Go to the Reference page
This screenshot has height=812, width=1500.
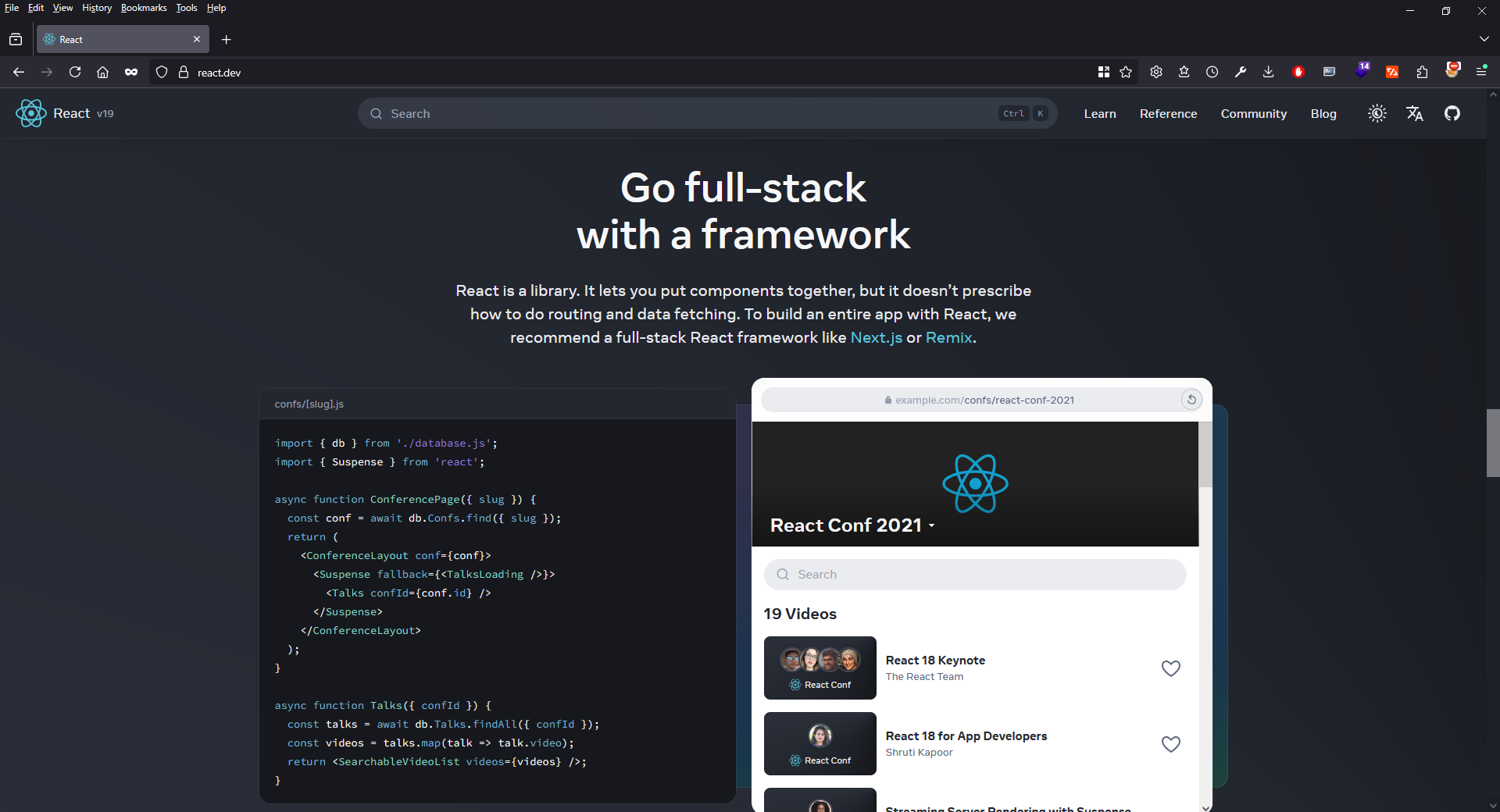(x=1168, y=113)
